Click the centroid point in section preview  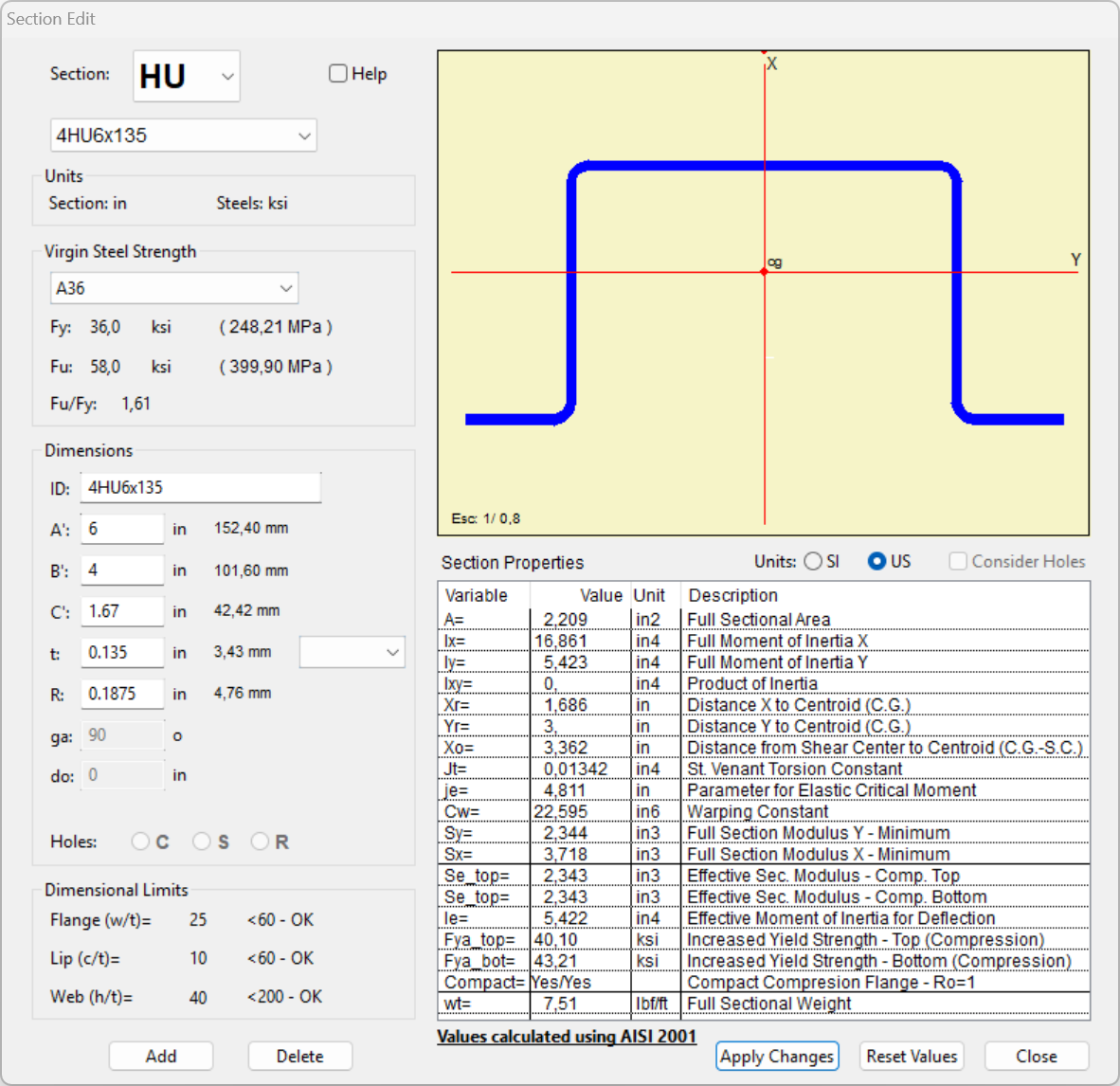(765, 272)
